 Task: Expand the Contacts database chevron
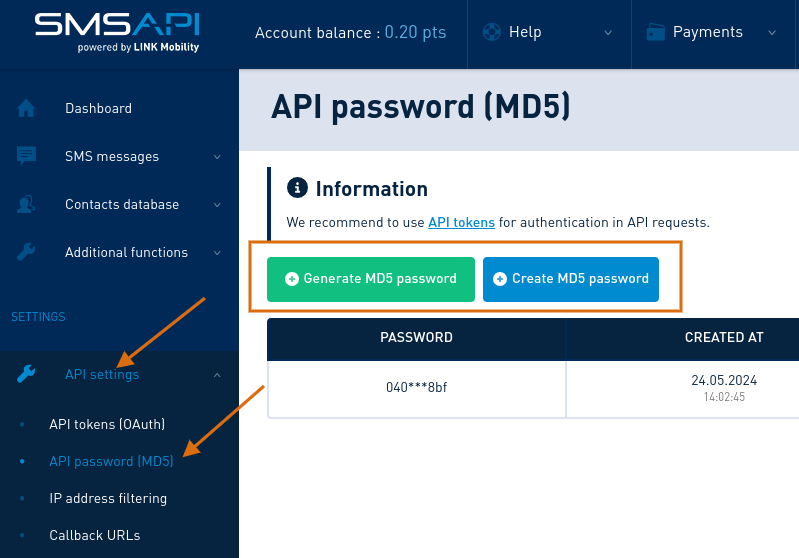point(217,204)
